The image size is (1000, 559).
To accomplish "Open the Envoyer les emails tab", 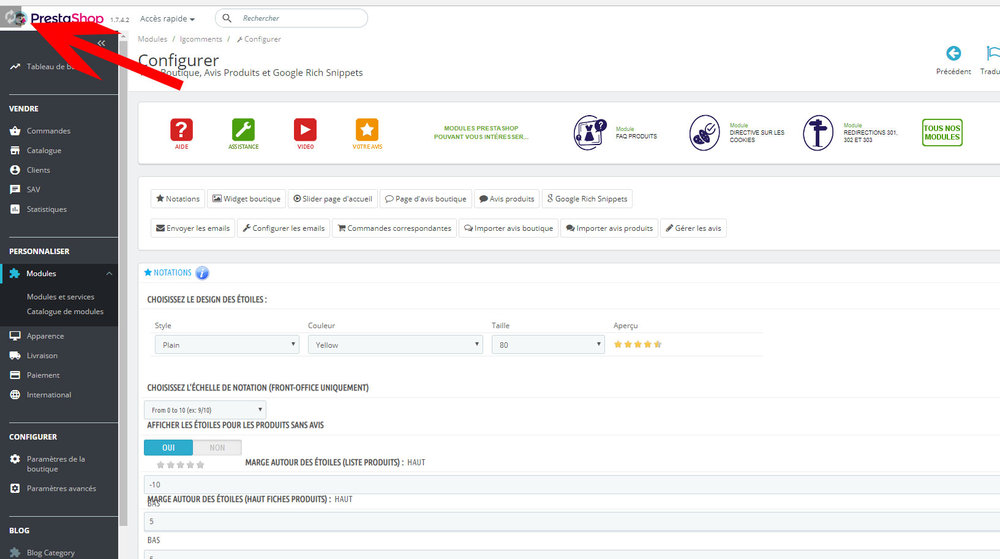I will pyautogui.click(x=193, y=228).
